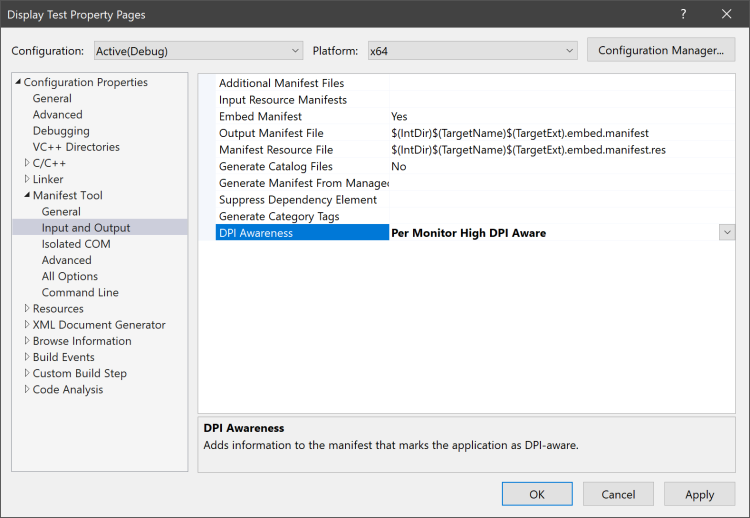750x518 pixels.
Task: Expand the C/C++ tree node
Action: [x=27, y=163]
